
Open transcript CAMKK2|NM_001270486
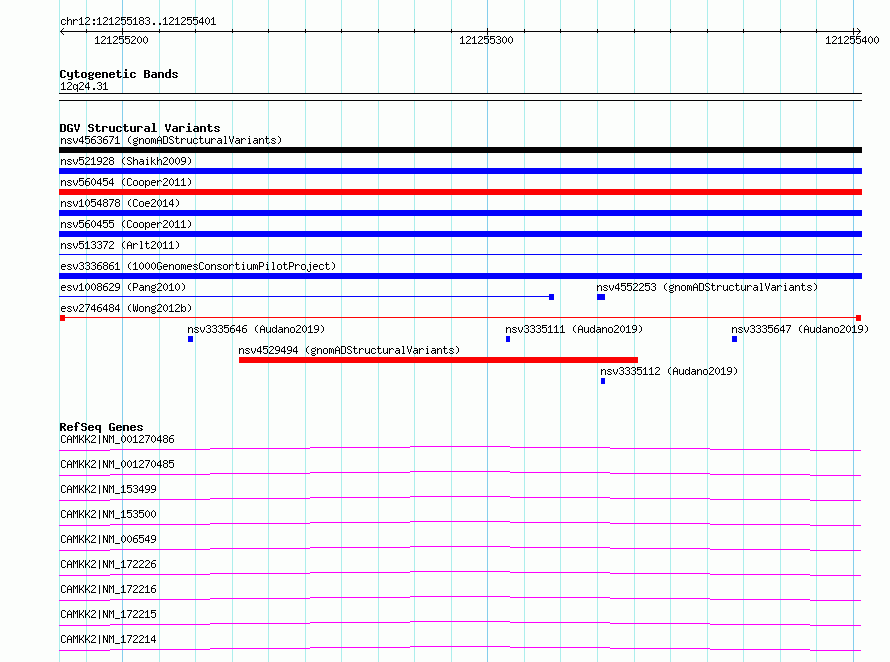(117, 439)
